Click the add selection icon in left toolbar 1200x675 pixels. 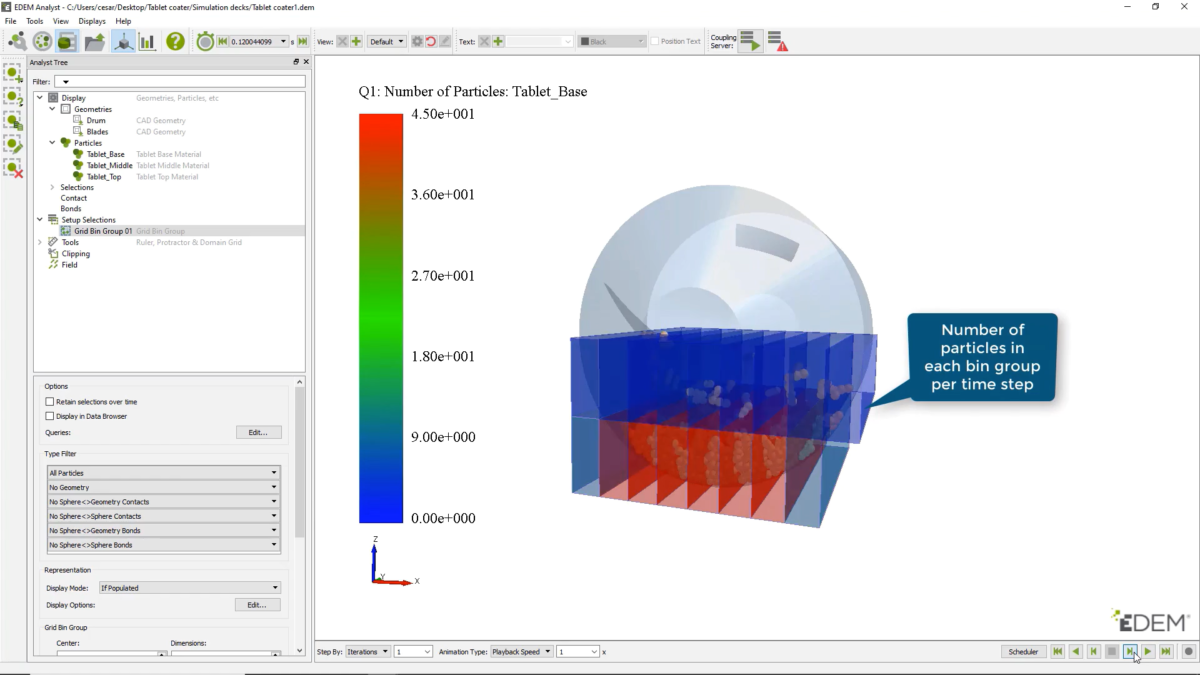(13, 73)
